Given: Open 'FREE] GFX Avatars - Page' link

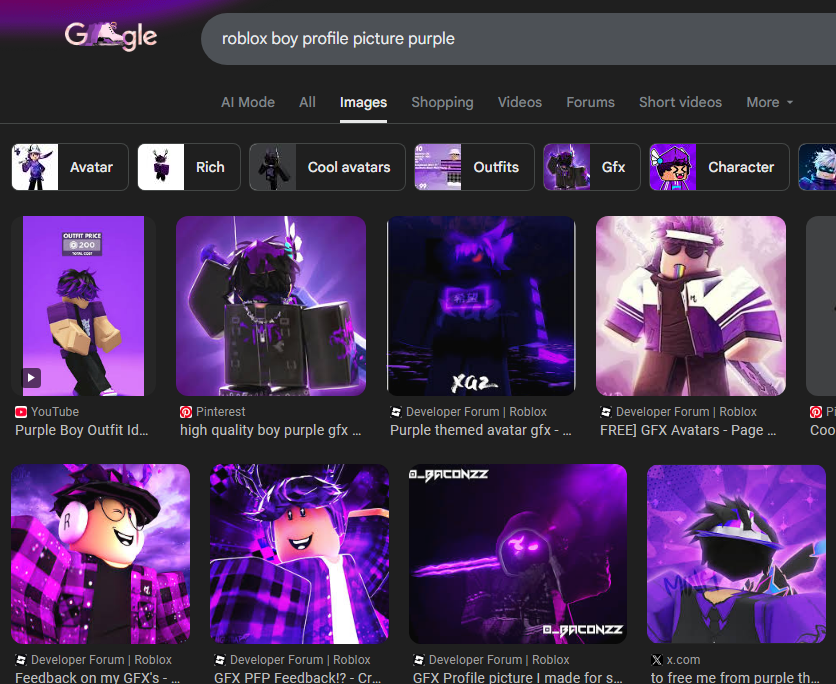Looking at the screenshot, I should [688, 430].
